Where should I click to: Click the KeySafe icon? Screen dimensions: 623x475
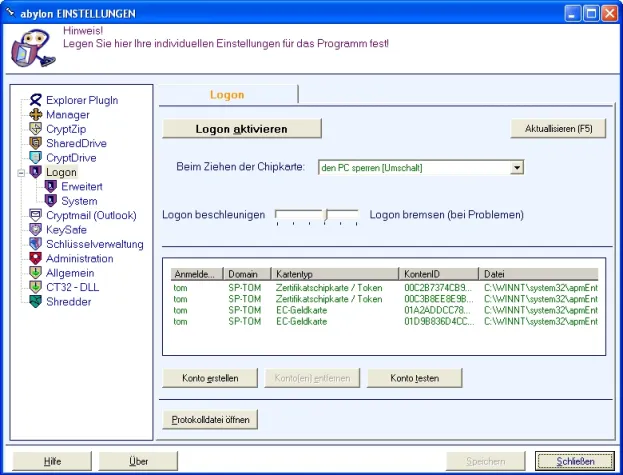click(36, 230)
